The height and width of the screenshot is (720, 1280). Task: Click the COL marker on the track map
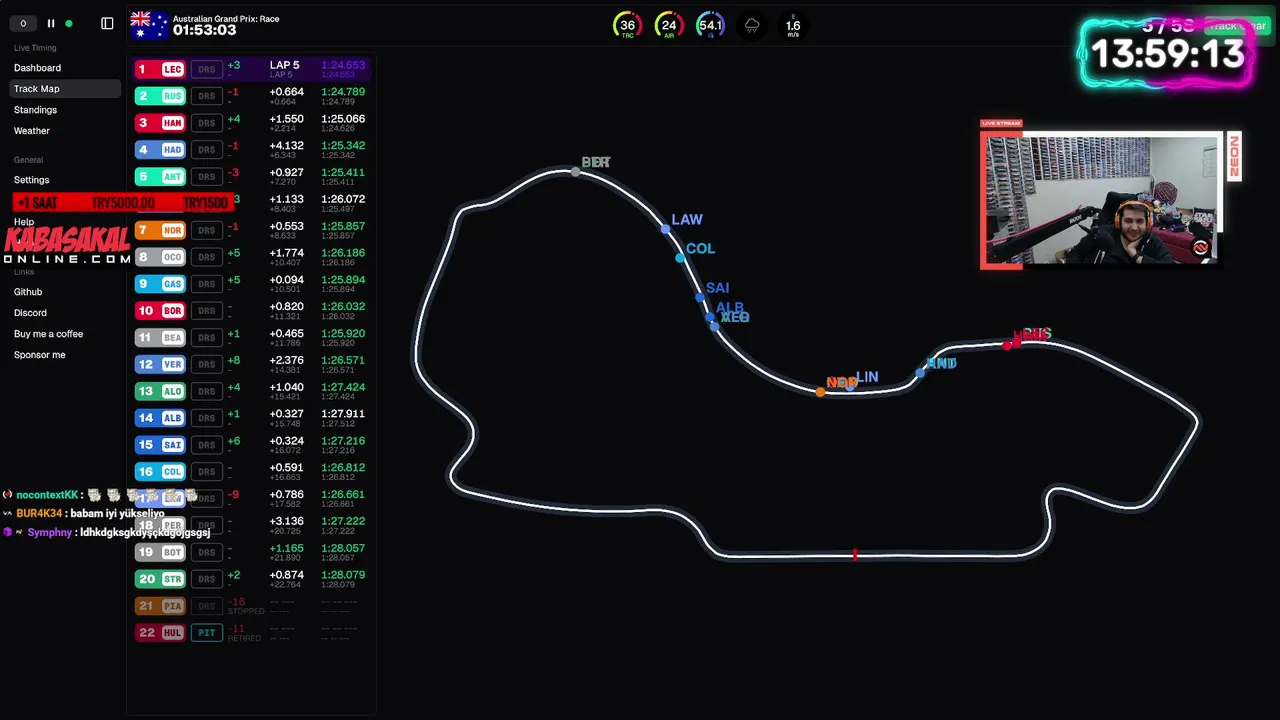click(x=680, y=258)
